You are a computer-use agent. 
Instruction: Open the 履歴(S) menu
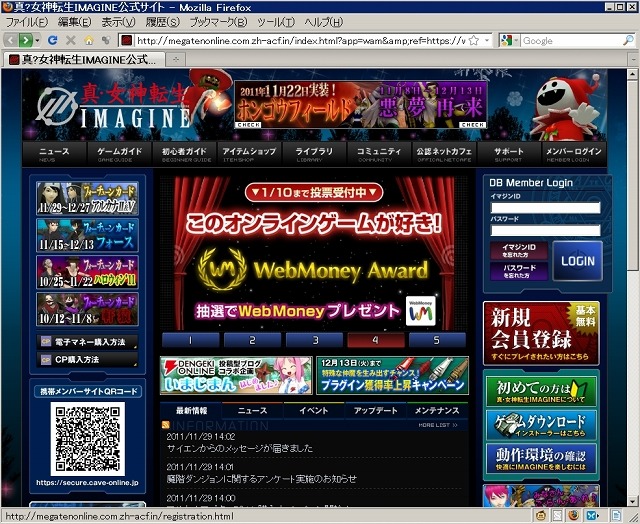tap(162, 22)
